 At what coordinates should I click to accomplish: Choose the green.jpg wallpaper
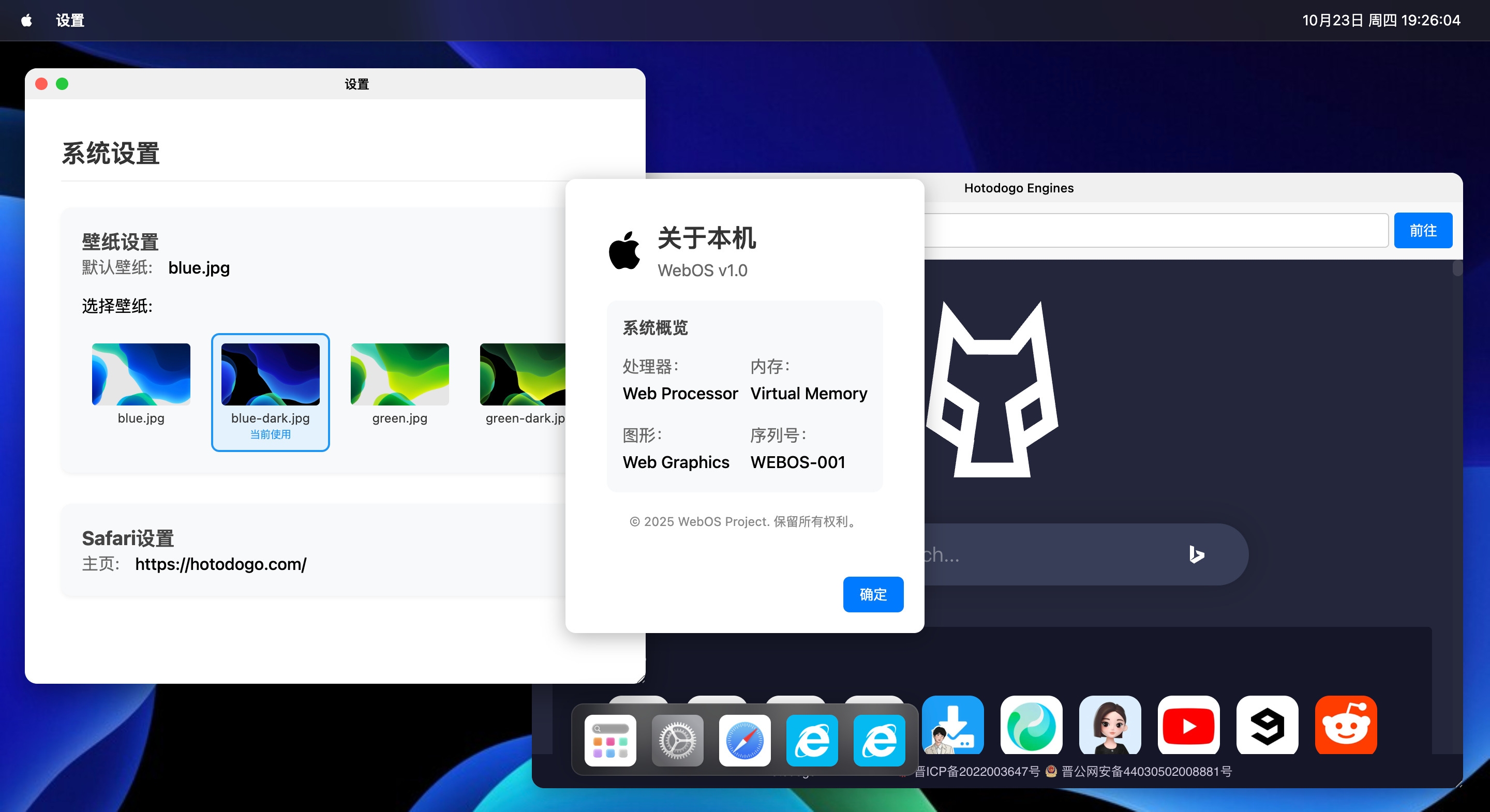click(400, 374)
